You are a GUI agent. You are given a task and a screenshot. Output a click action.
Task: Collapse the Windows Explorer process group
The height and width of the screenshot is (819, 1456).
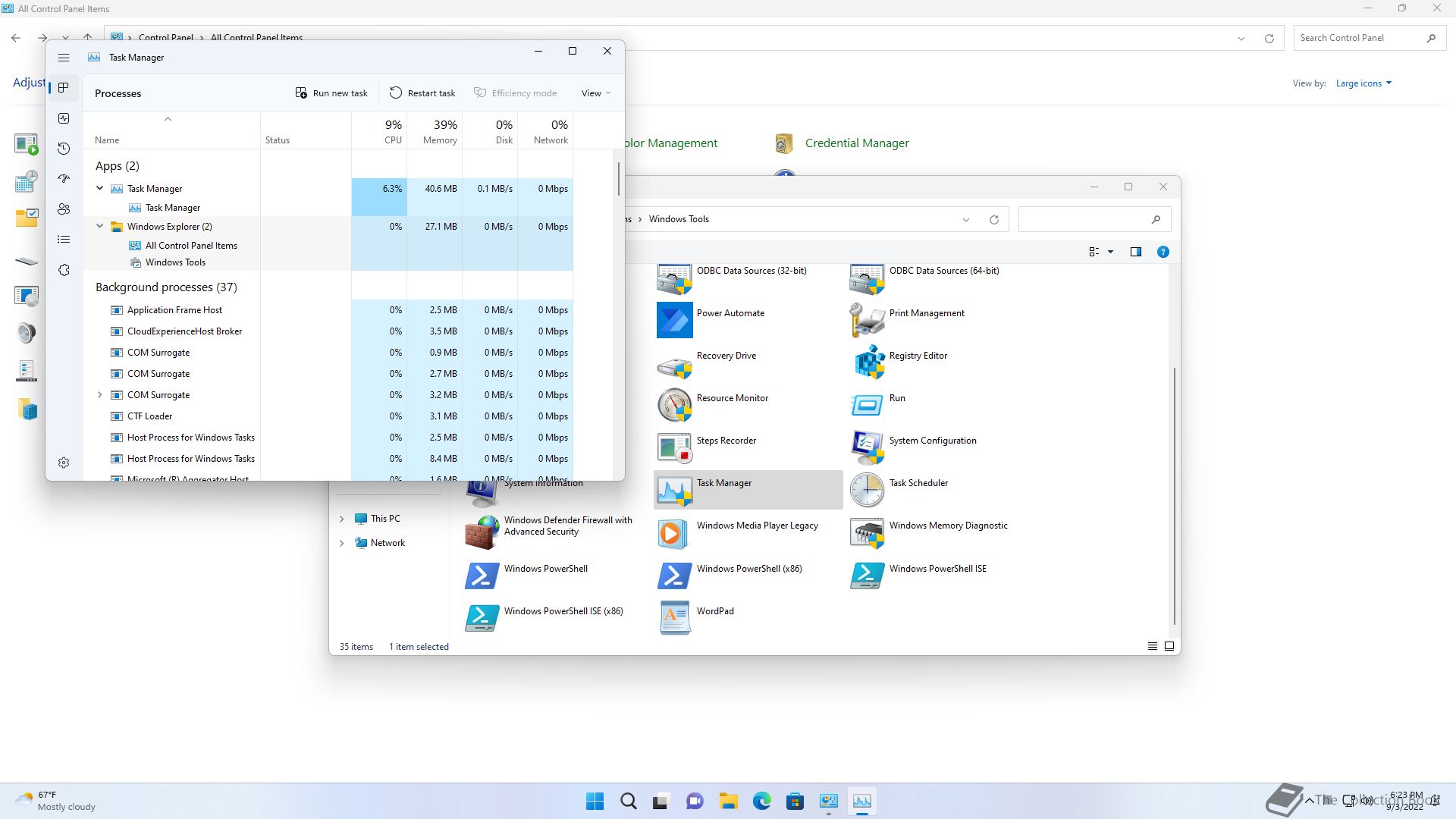point(99,226)
